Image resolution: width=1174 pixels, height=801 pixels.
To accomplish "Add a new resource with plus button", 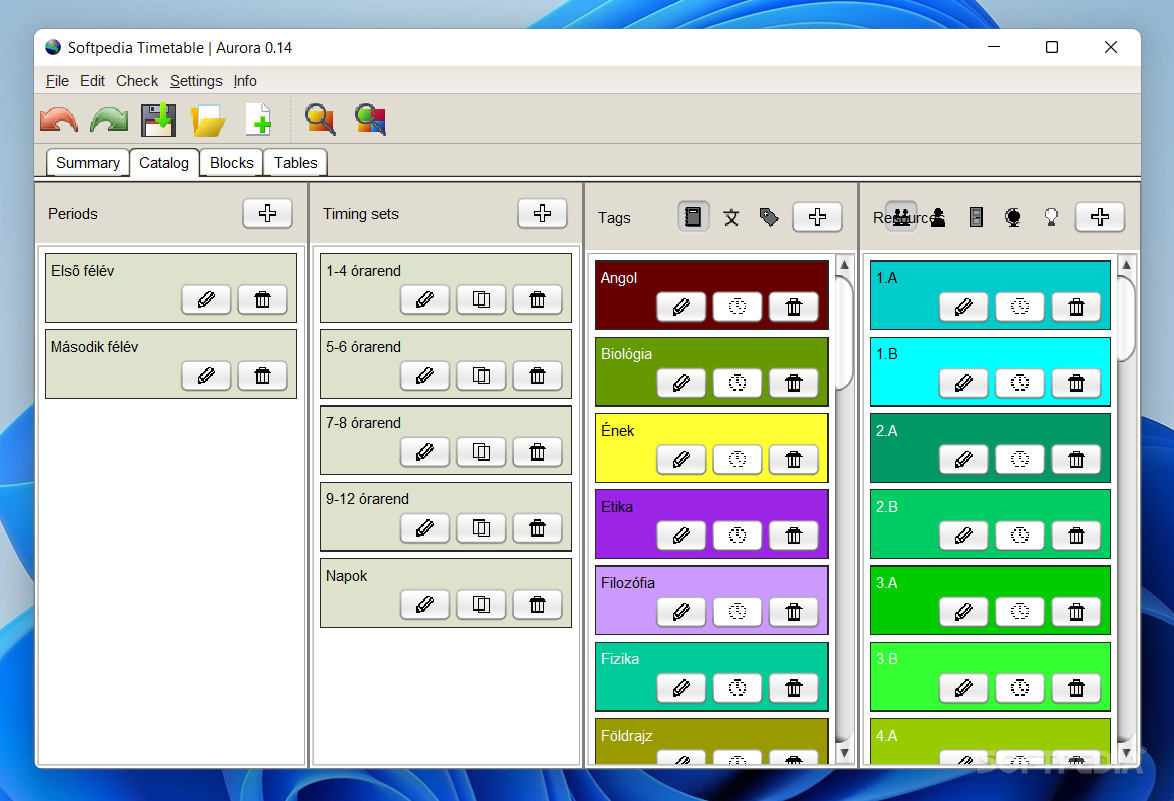I will click(1099, 217).
